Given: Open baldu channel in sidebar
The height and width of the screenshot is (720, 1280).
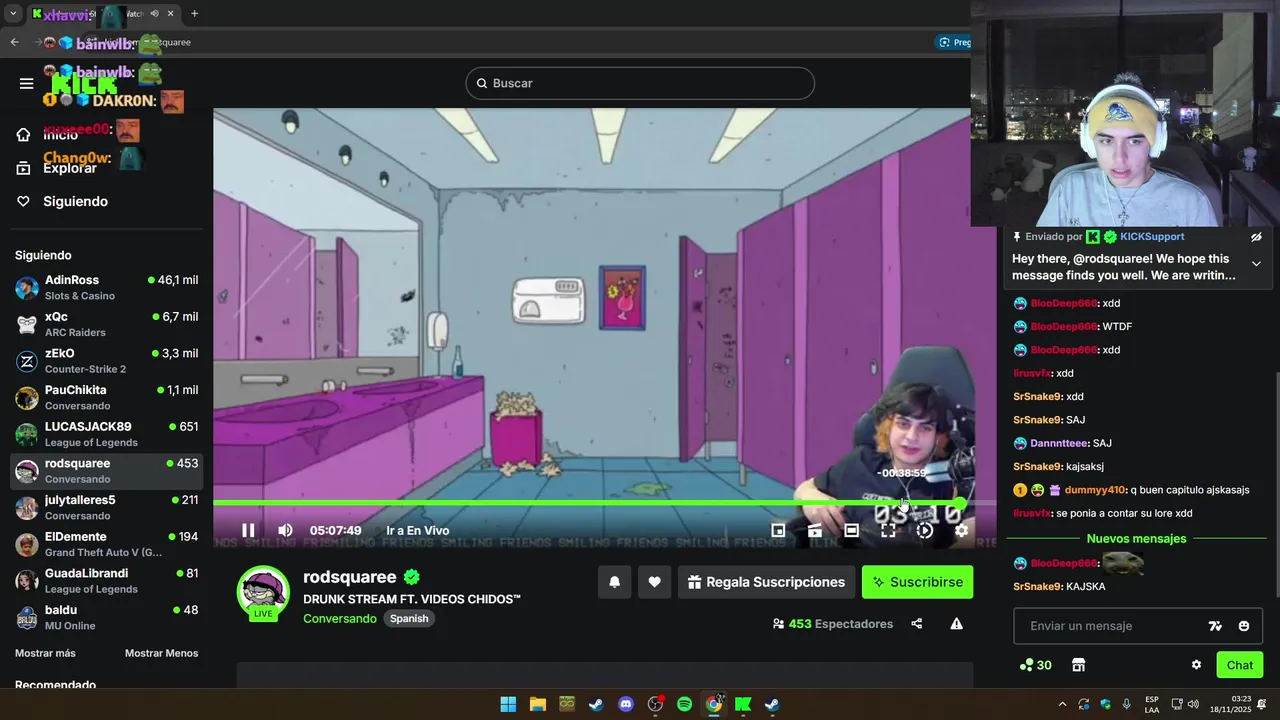Looking at the screenshot, I should click(x=106, y=617).
